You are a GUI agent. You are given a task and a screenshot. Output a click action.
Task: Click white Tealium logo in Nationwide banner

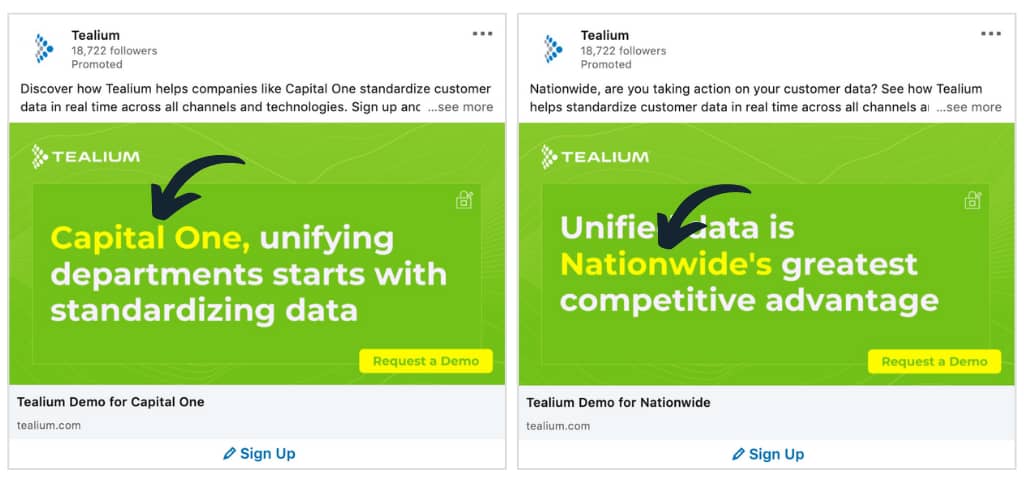(x=595, y=157)
